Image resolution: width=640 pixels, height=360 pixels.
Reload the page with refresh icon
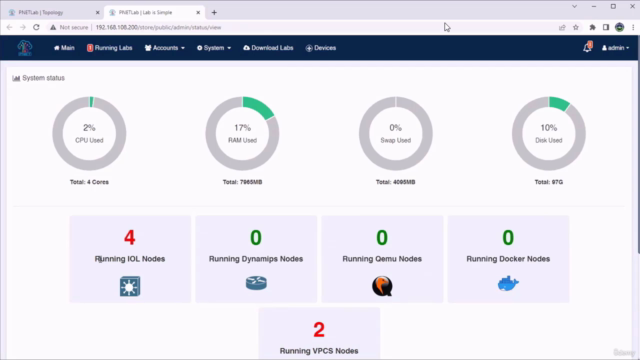36,27
